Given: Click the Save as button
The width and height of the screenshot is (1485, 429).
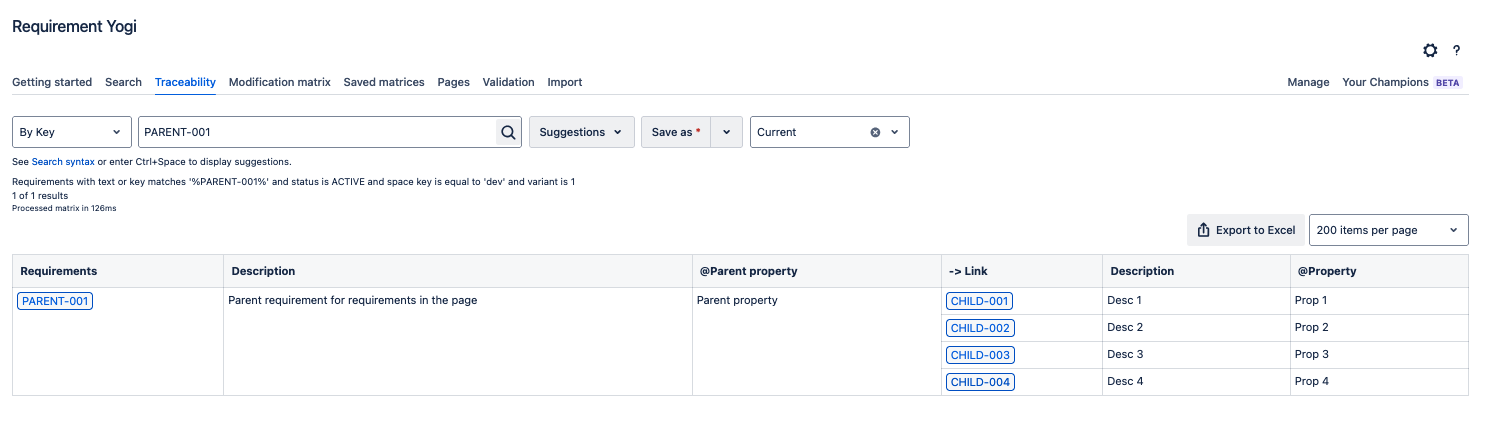Looking at the screenshot, I should [675, 132].
